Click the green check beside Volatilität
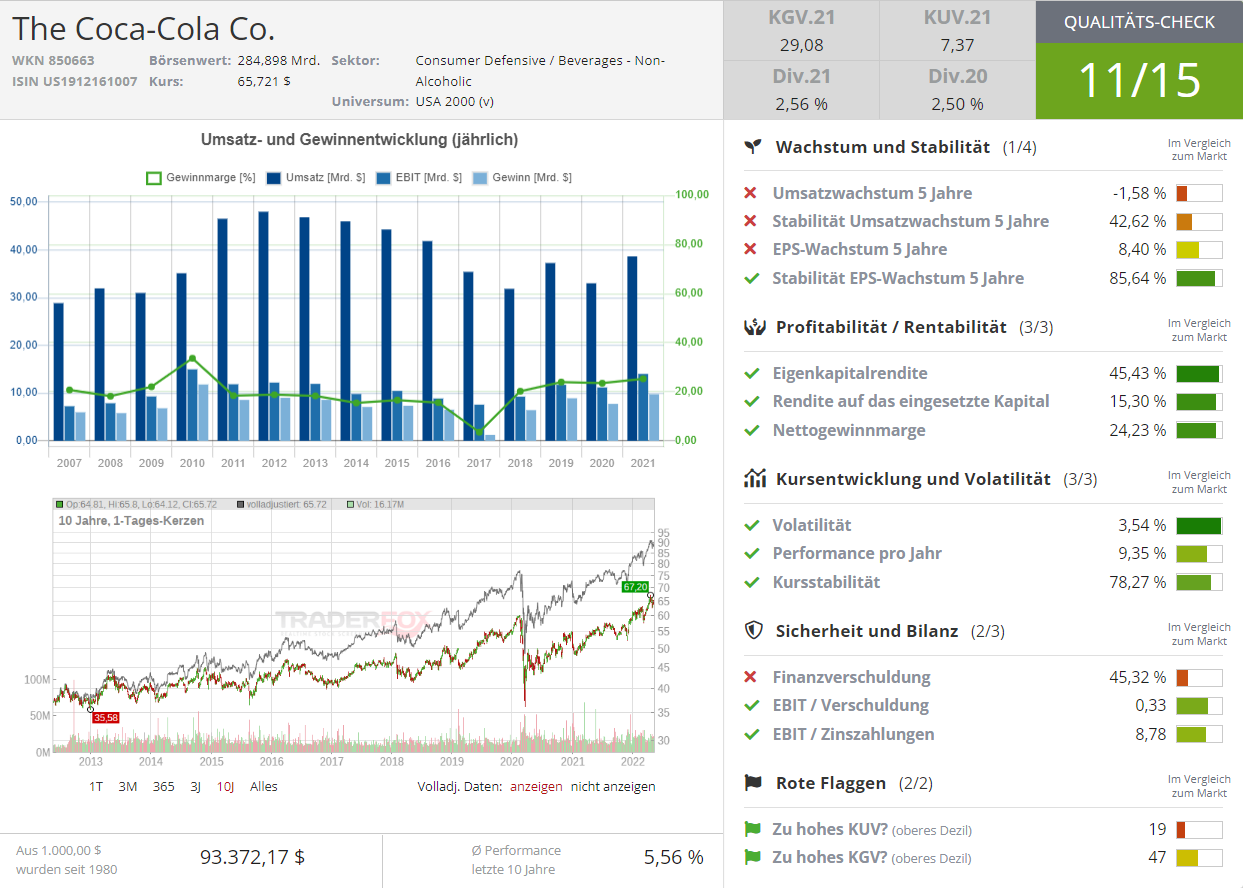The width and height of the screenshot is (1243, 888). click(x=752, y=525)
